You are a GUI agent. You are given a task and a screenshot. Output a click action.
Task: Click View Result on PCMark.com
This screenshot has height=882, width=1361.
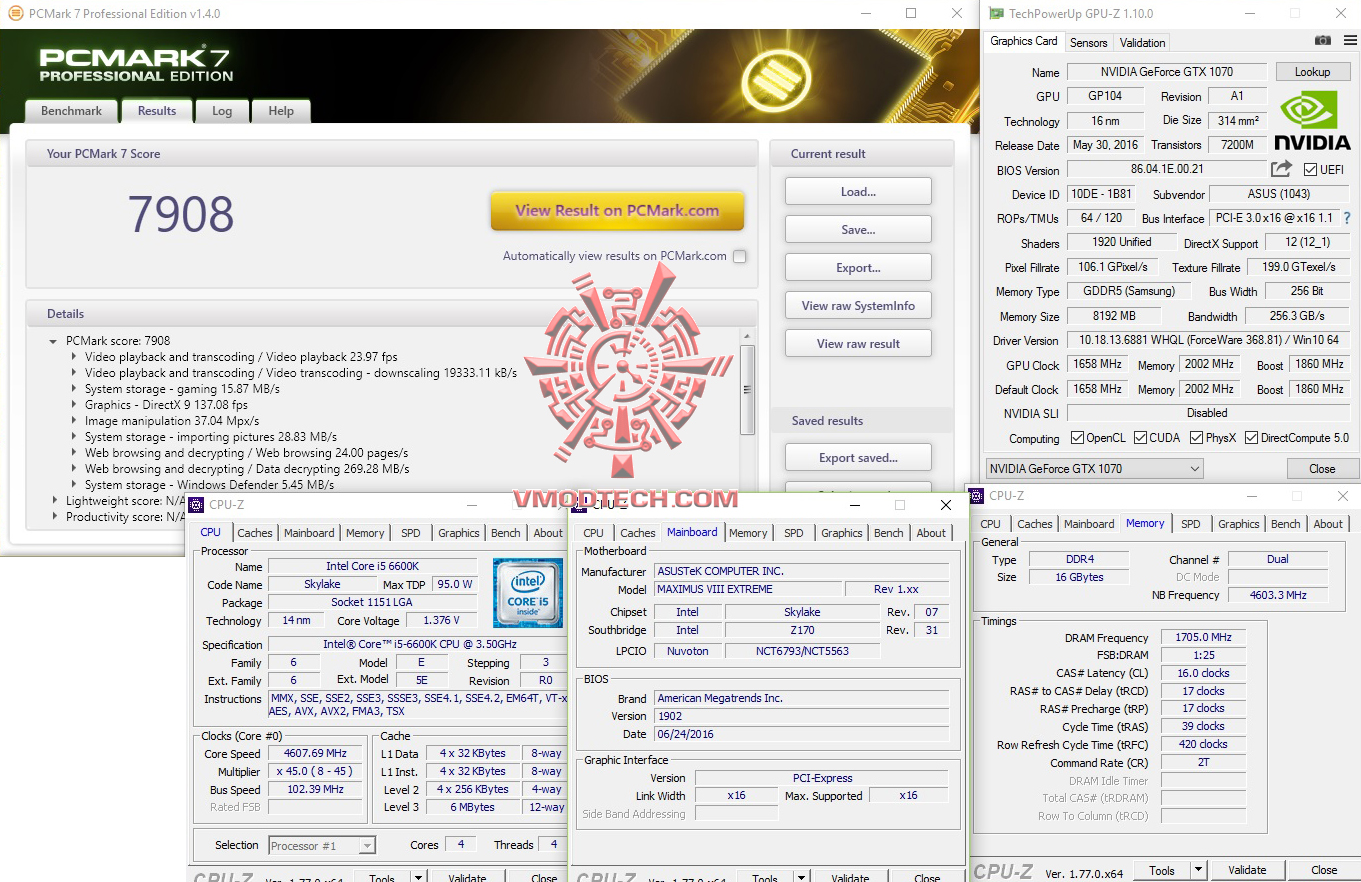click(x=617, y=212)
